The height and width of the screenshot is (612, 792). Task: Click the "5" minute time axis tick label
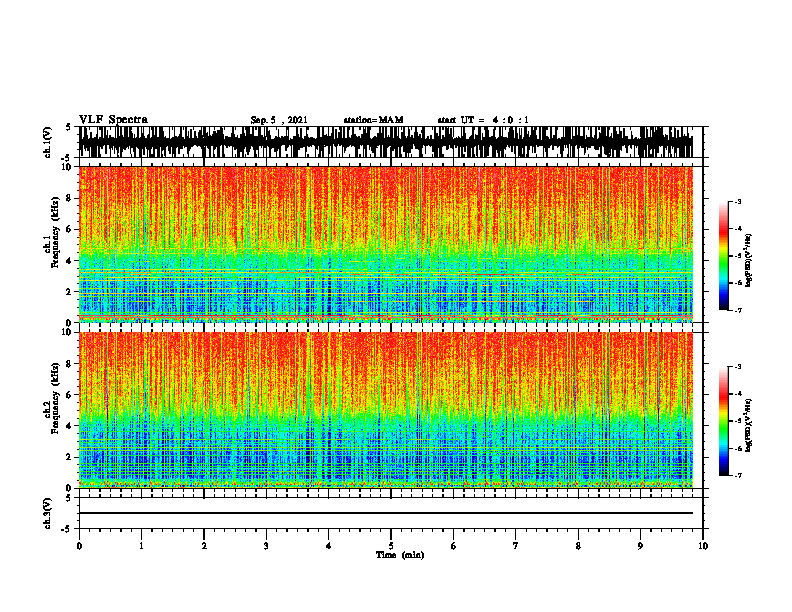click(x=391, y=546)
